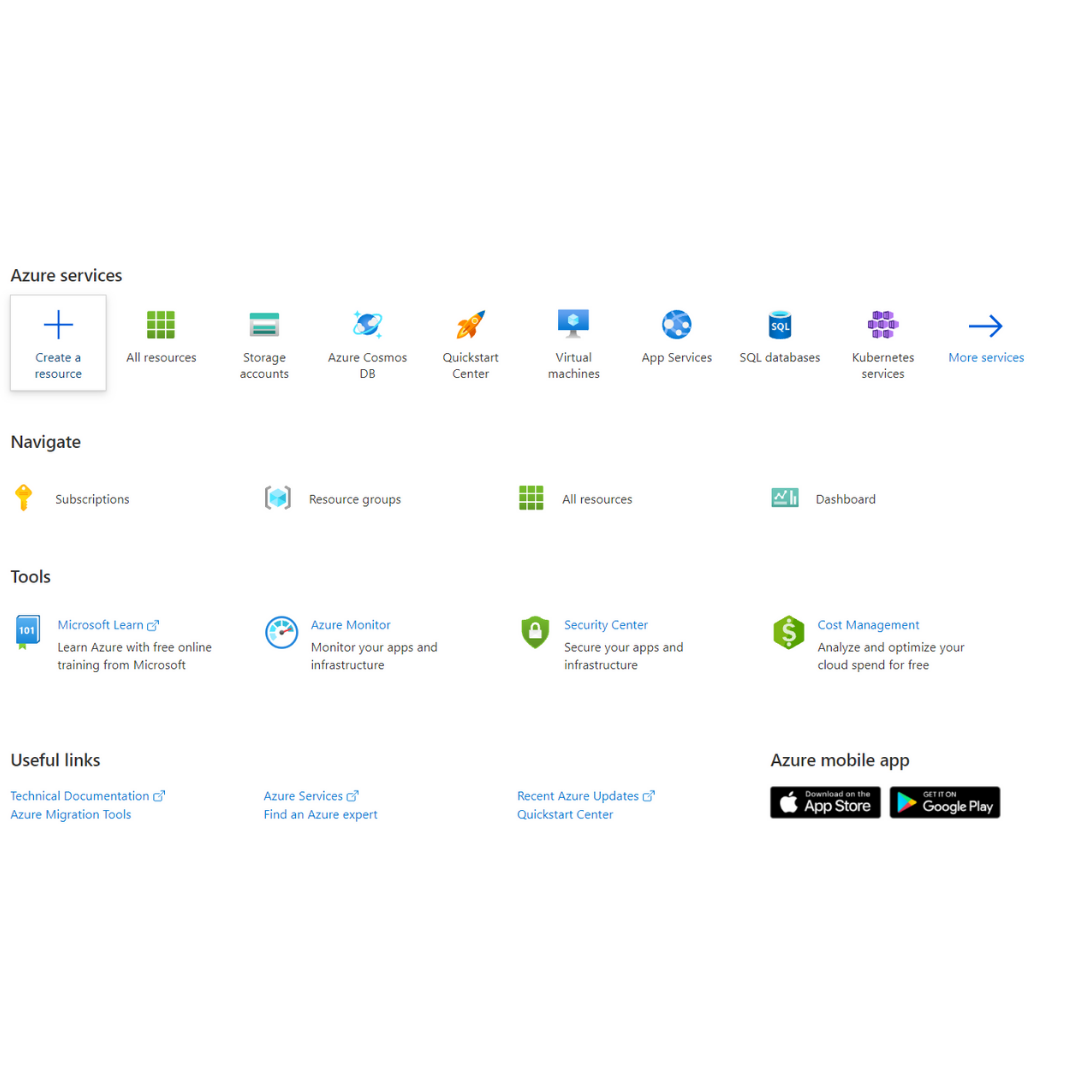Click the Azure mobile app heading

(840, 760)
